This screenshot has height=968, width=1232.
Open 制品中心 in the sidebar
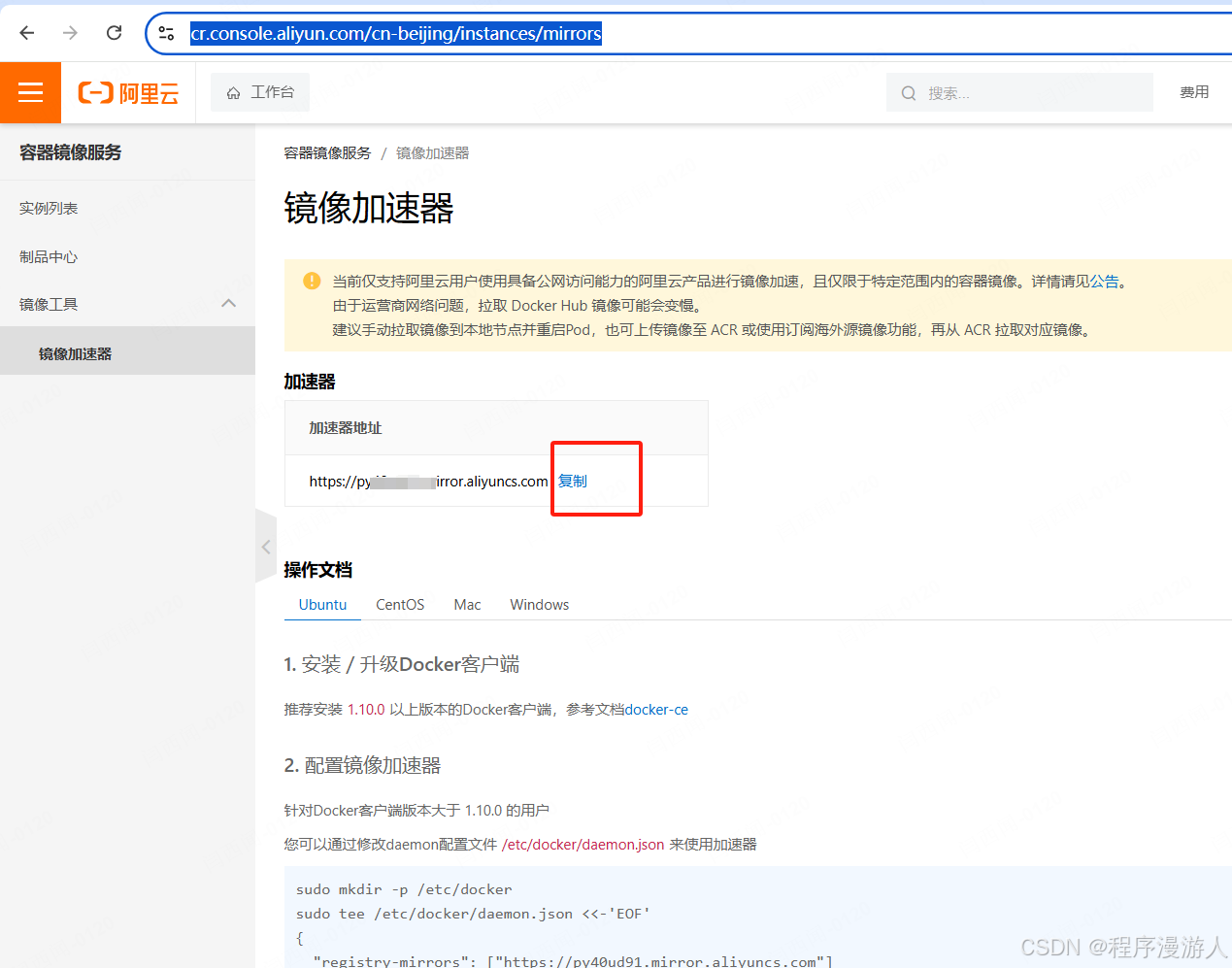pyautogui.click(x=49, y=256)
